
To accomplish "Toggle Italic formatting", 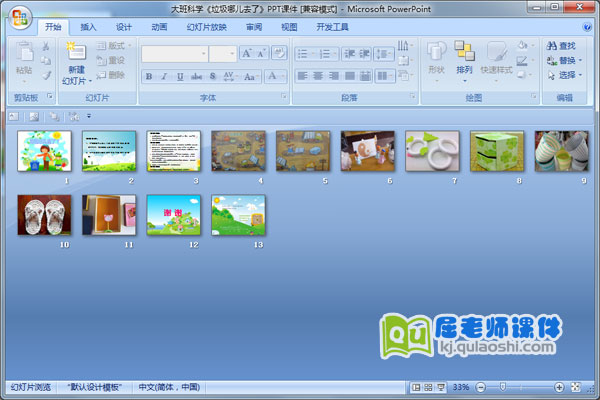I will [164, 76].
